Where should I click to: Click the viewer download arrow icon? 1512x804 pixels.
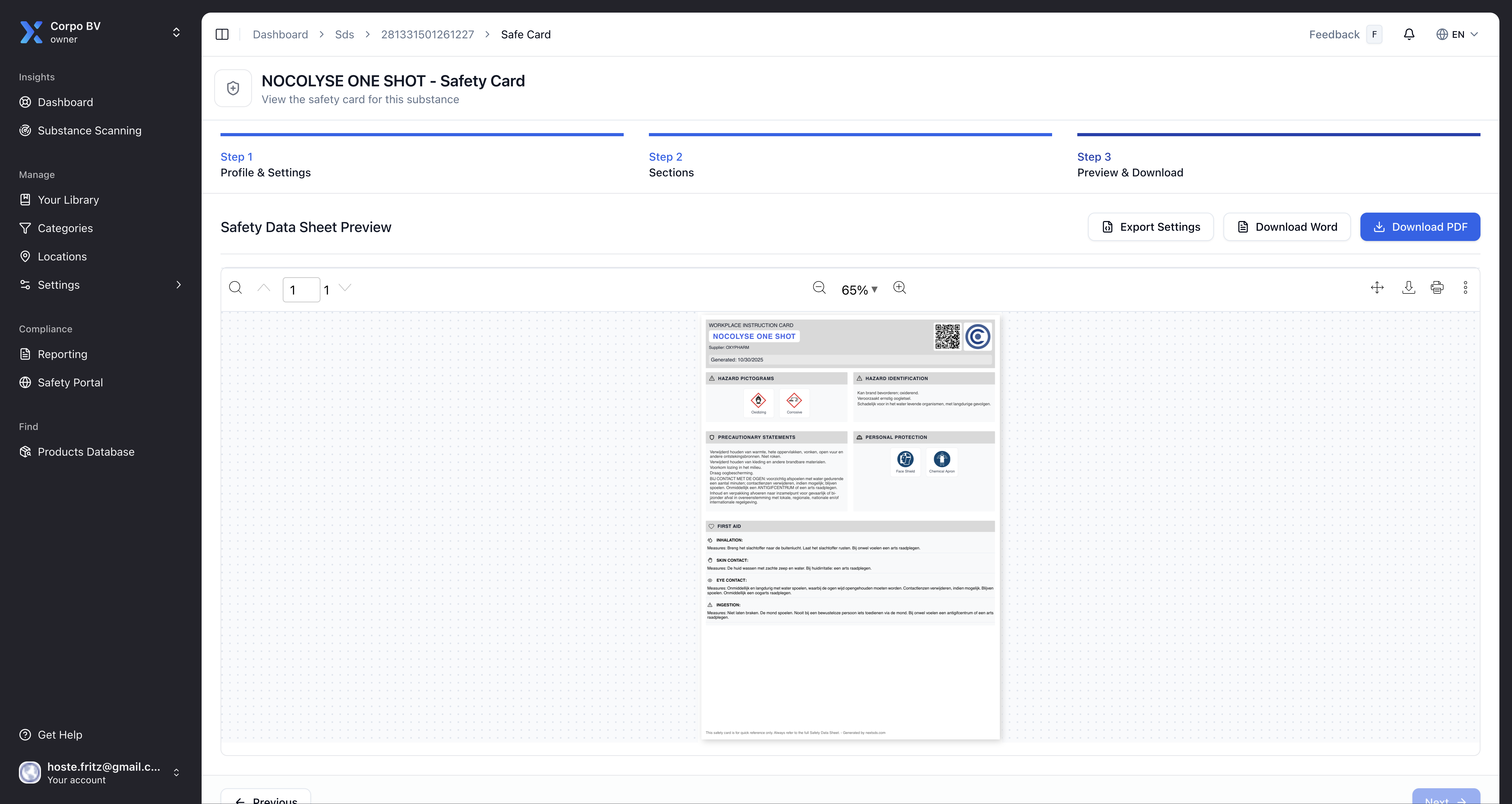click(x=1408, y=288)
